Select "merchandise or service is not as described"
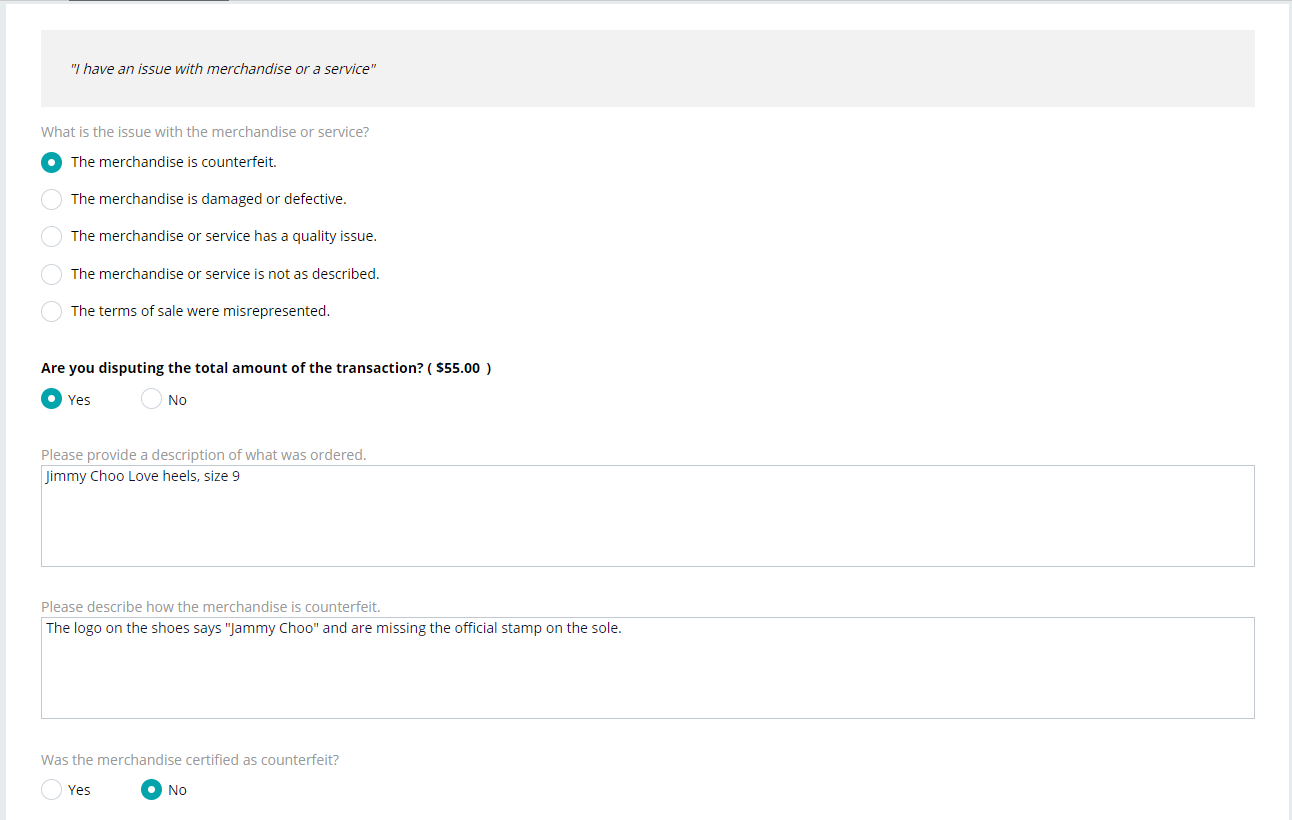Screen dimensions: 1292x820 (52, 274)
